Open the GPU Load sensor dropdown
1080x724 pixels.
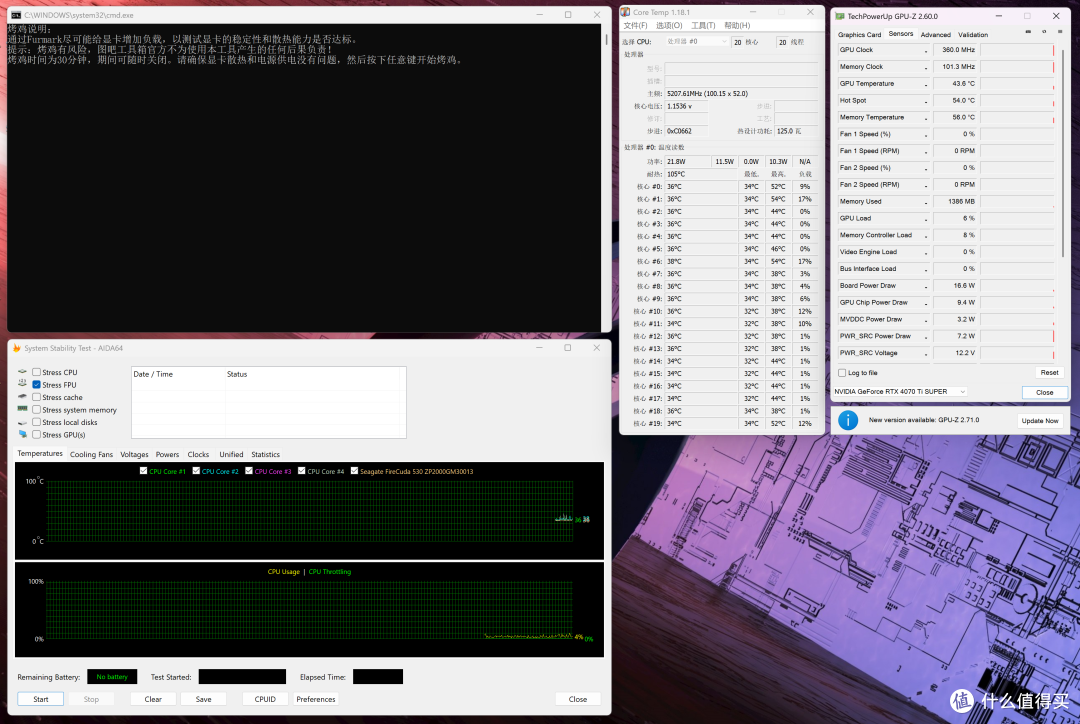pos(926,219)
